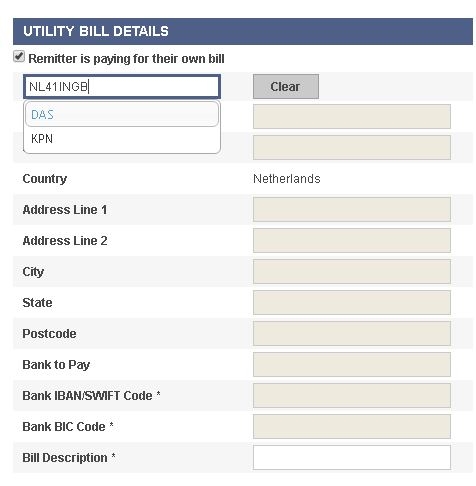Image resolution: width=476 pixels, height=486 pixels.
Task: Click the Country label
Action: pos(45,179)
